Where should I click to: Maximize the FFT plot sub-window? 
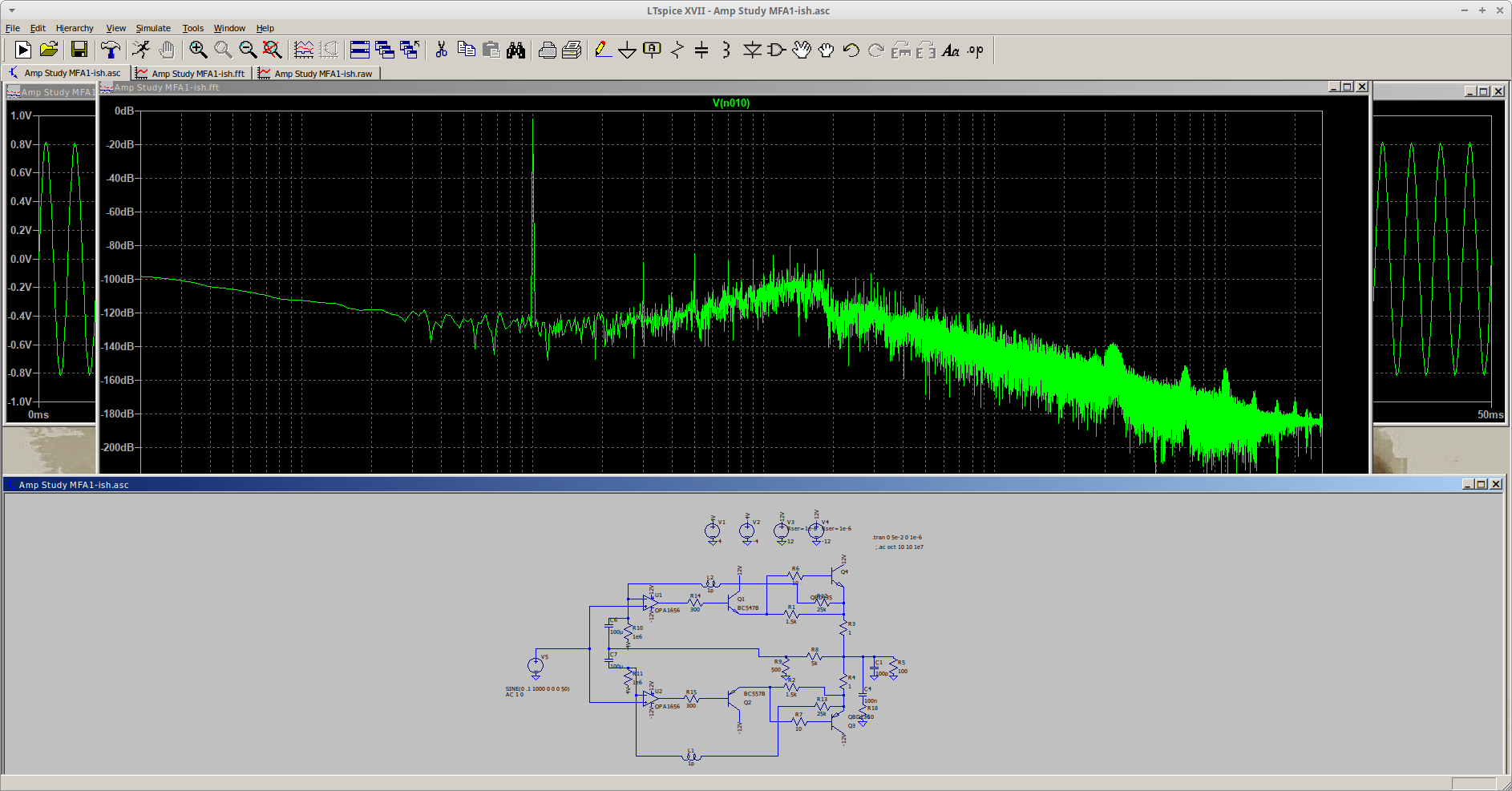coord(1348,87)
